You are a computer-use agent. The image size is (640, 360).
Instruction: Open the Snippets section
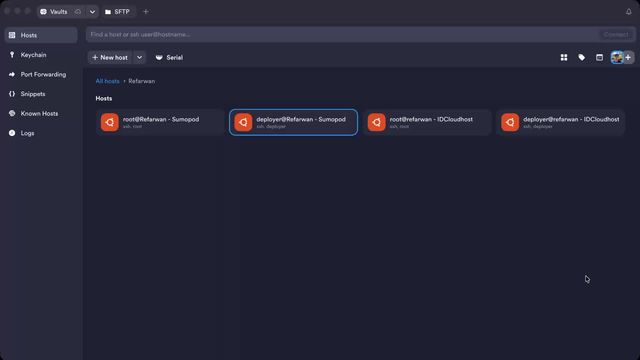click(41, 94)
